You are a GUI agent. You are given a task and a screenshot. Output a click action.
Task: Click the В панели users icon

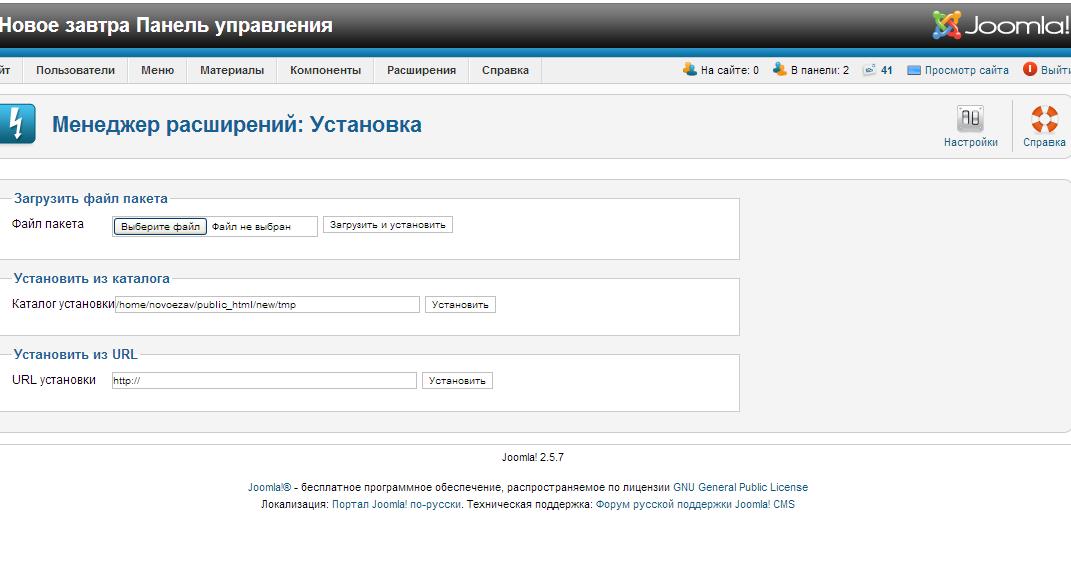[x=780, y=70]
